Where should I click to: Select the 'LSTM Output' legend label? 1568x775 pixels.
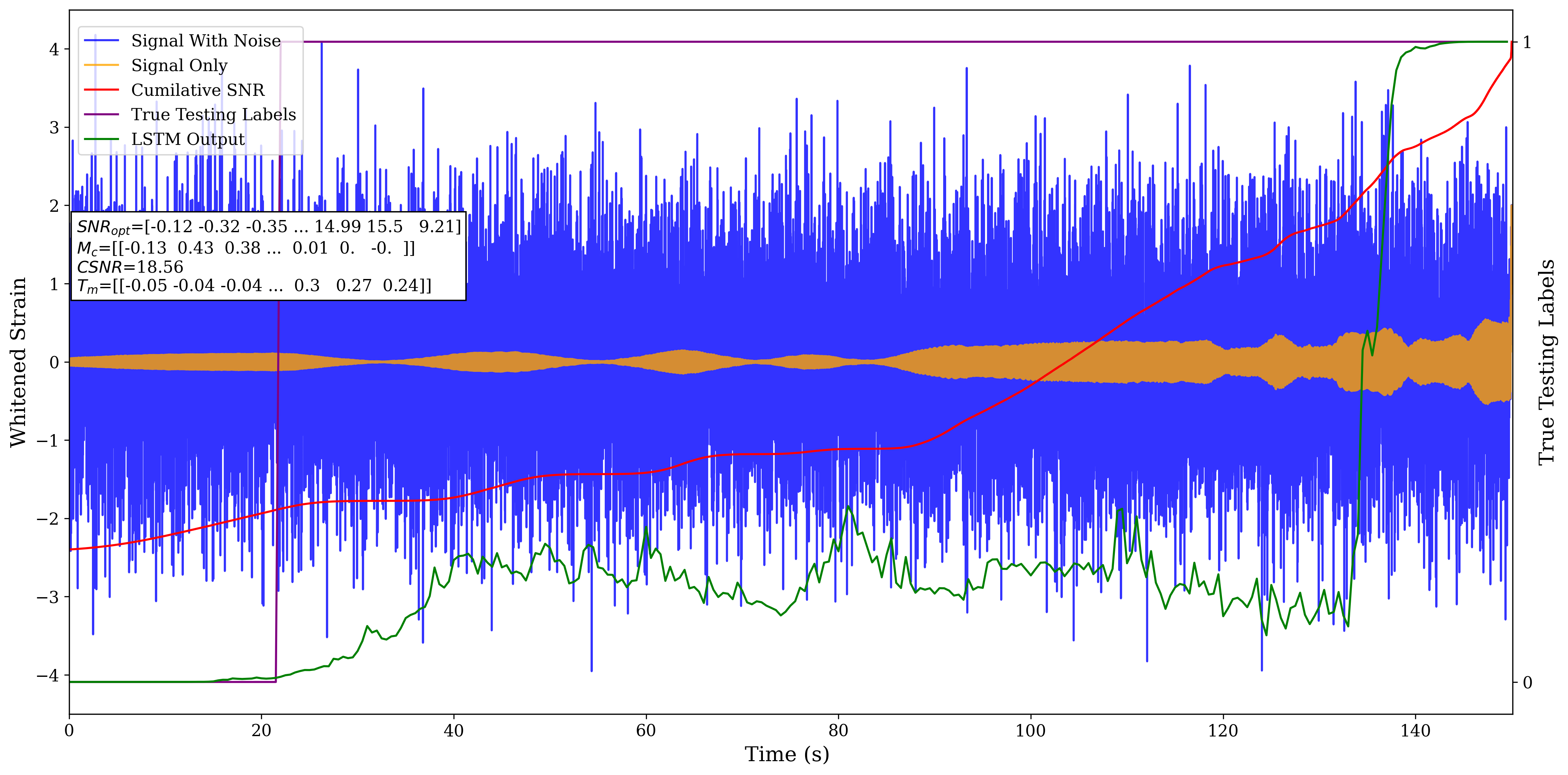188,139
